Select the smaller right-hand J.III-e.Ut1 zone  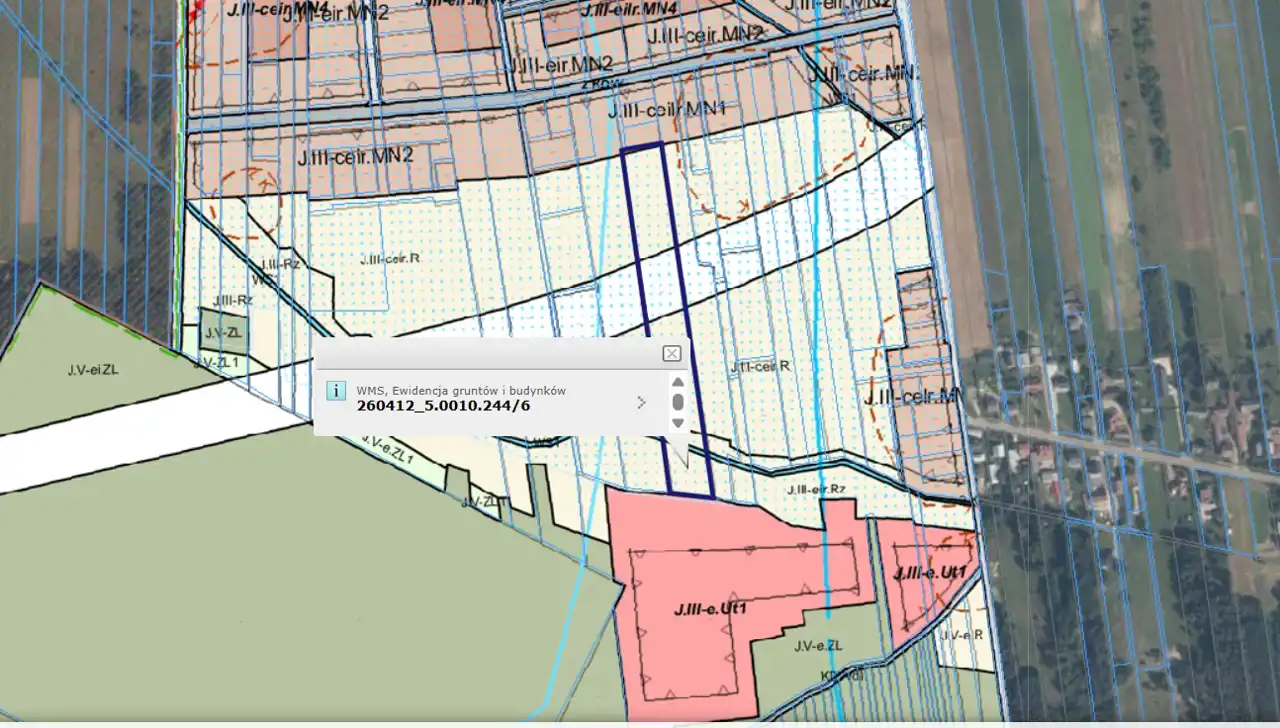coord(930,573)
